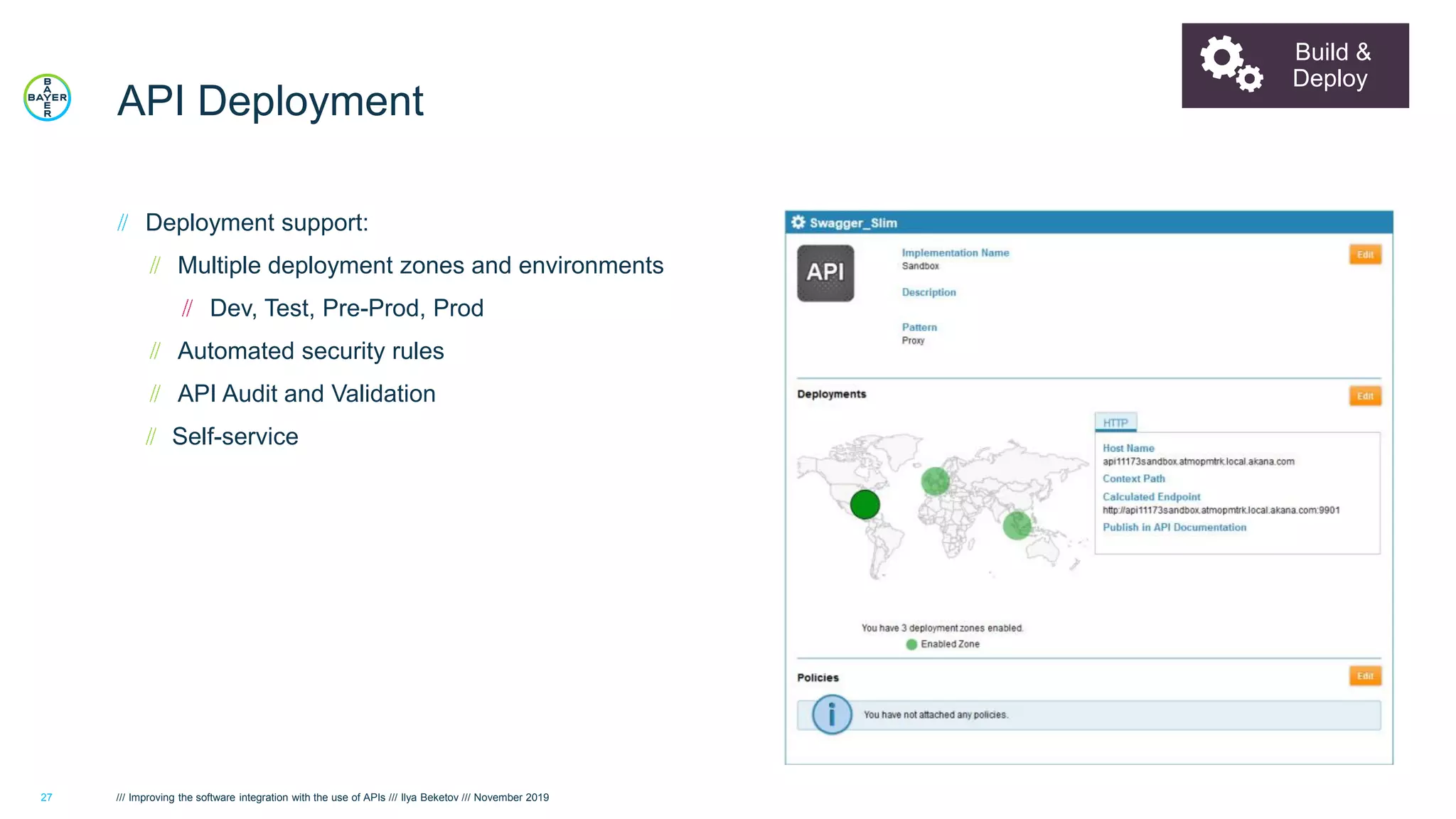Click the Proxy value
The height and width of the screenshot is (819, 1456).
(x=913, y=341)
